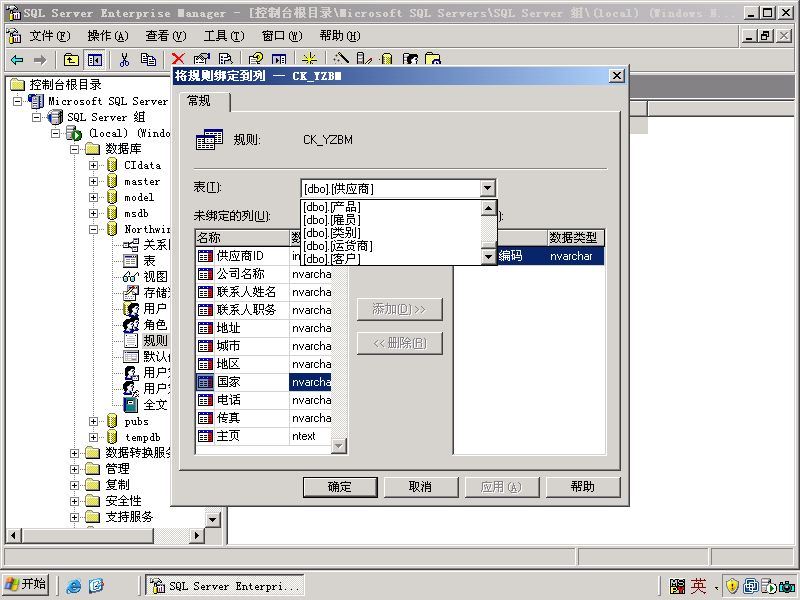
Task: Select the 角色 roles icon in tree
Action: coord(131,324)
